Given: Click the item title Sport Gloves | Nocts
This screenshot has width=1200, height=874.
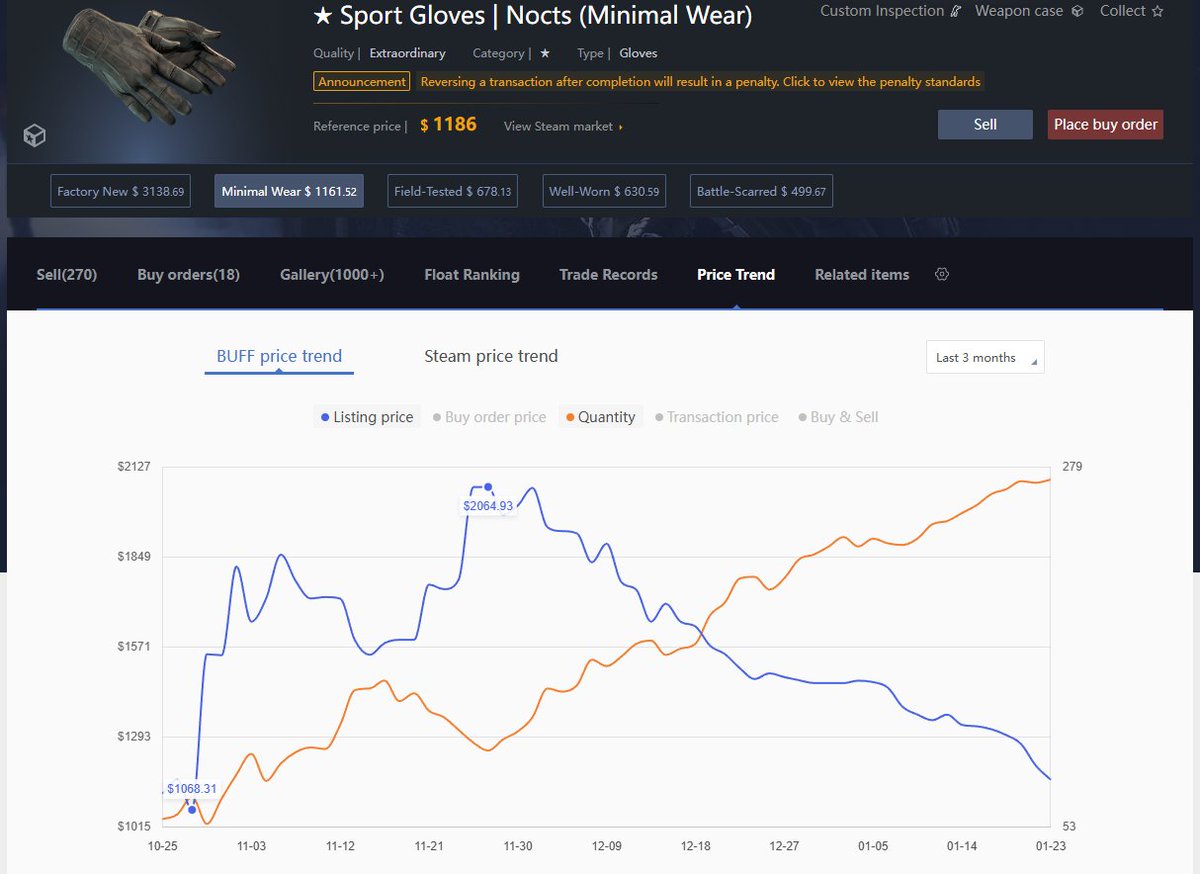Looking at the screenshot, I should [x=532, y=16].
